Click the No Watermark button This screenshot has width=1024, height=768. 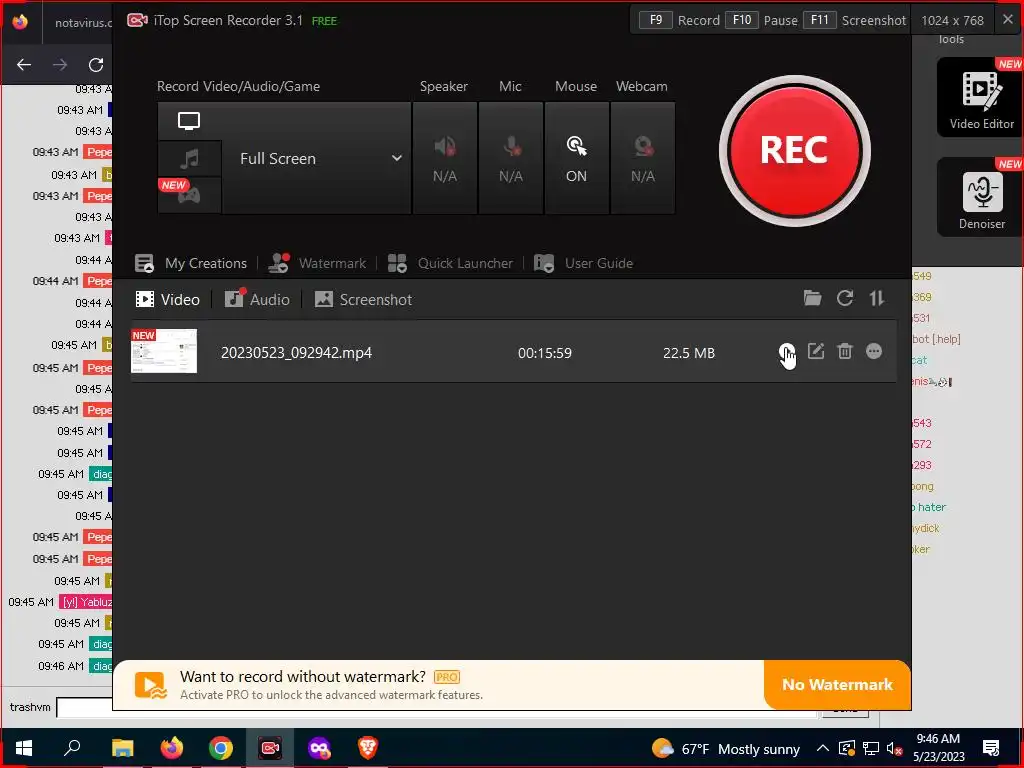pos(837,684)
